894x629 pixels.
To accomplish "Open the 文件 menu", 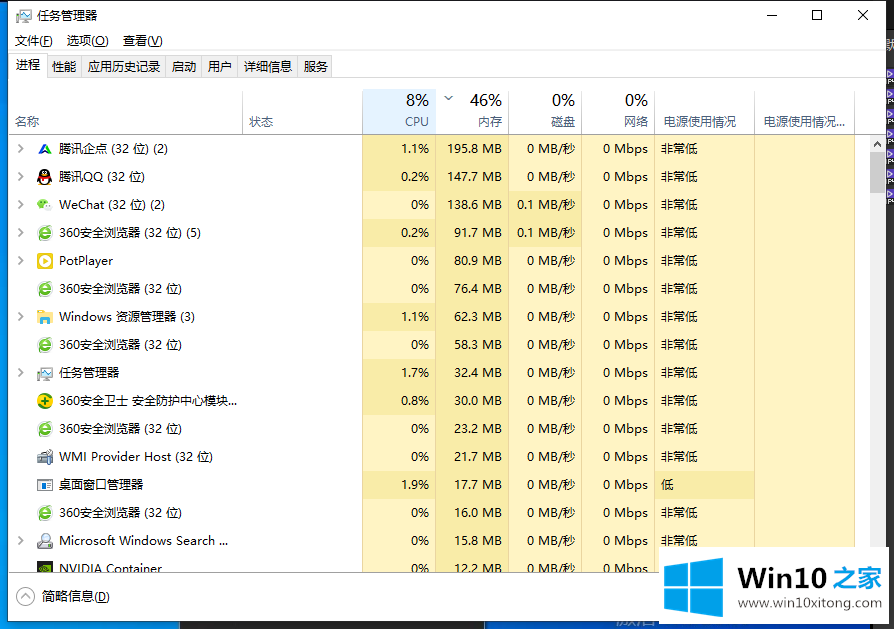I will [33, 41].
